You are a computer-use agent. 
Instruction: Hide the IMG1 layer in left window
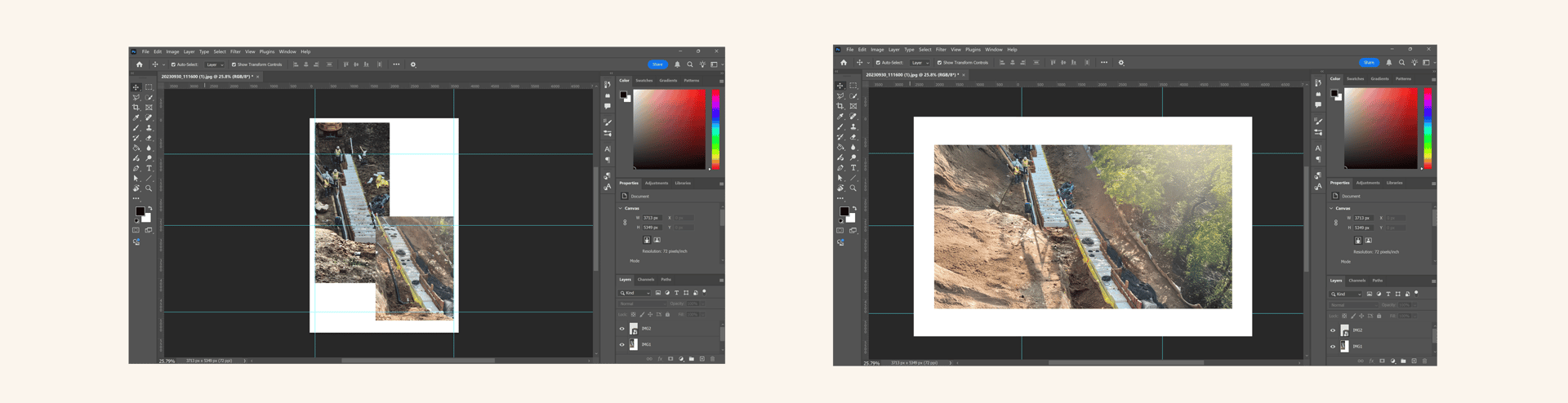coord(622,344)
